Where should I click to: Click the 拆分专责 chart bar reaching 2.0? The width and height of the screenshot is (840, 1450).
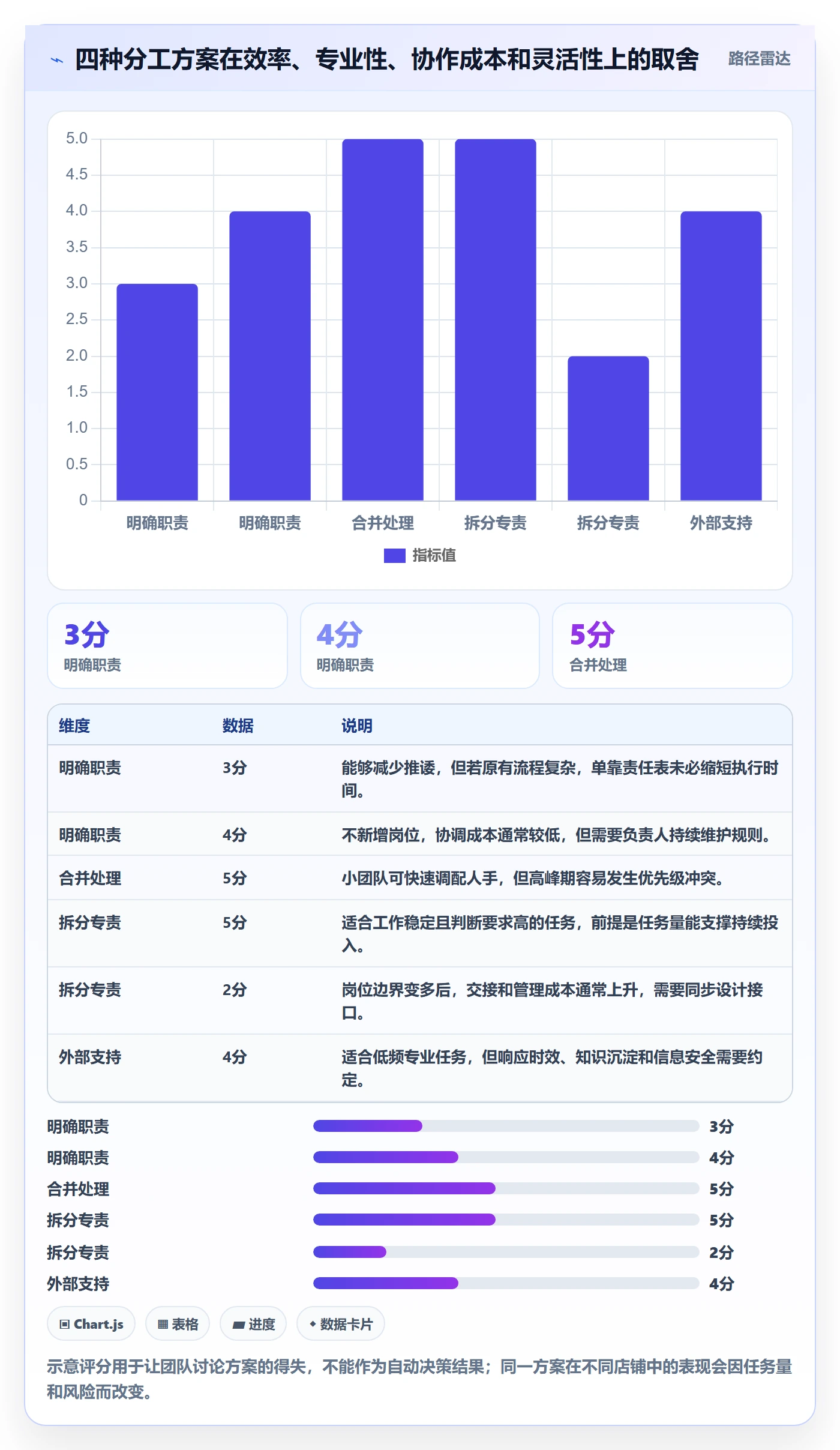[608, 428]
